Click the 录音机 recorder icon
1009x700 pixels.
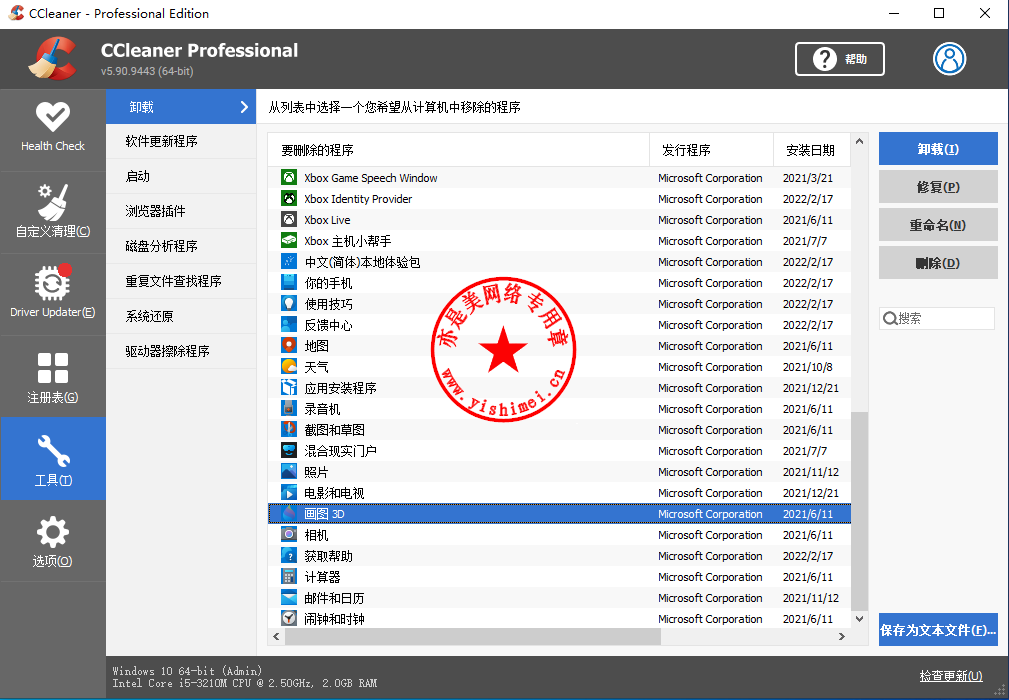(289, 409)
